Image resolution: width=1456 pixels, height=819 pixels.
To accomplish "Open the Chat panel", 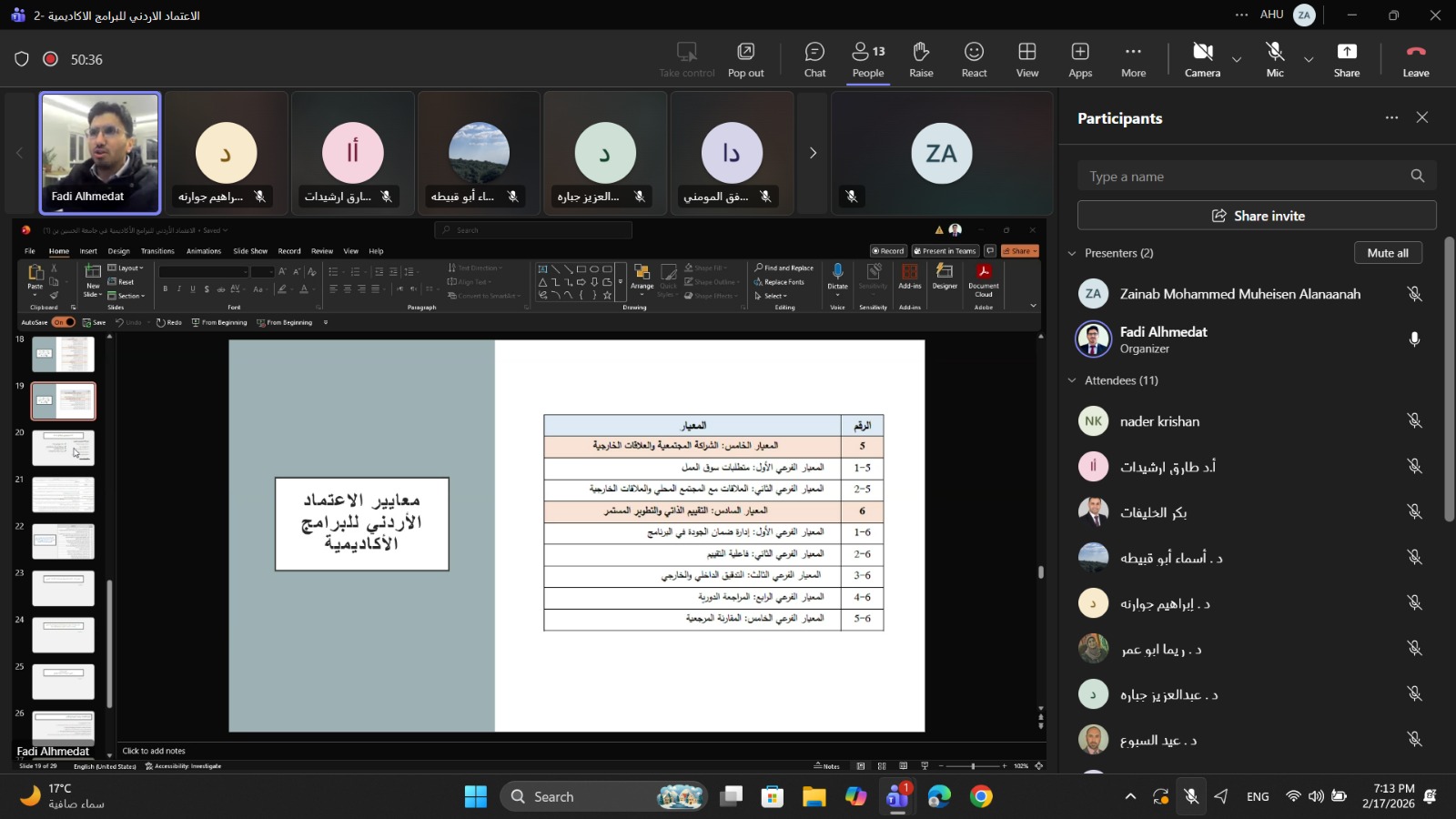I will click(814, 60).
